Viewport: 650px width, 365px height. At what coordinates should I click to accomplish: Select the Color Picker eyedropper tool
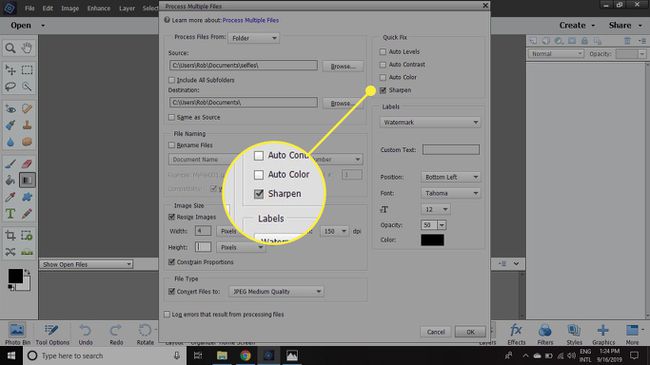pos(10,197)
